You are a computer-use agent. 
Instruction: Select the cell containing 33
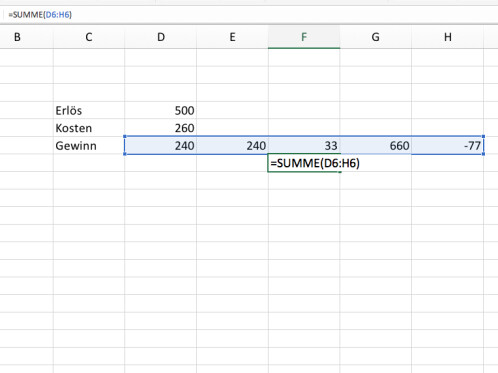[304, 146]
